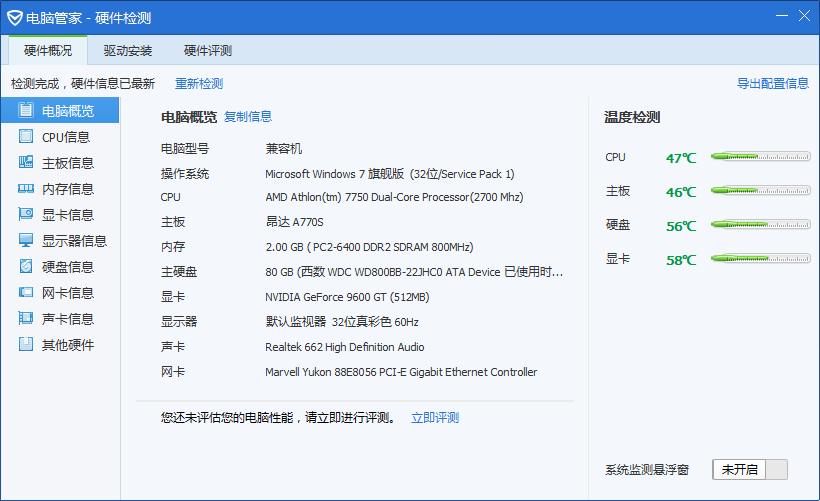Image resolution: width=820 pixels, height=501 pixels.
Task: Click the 电脑概览 bold heading in main panel
Action: click(189, 117)
